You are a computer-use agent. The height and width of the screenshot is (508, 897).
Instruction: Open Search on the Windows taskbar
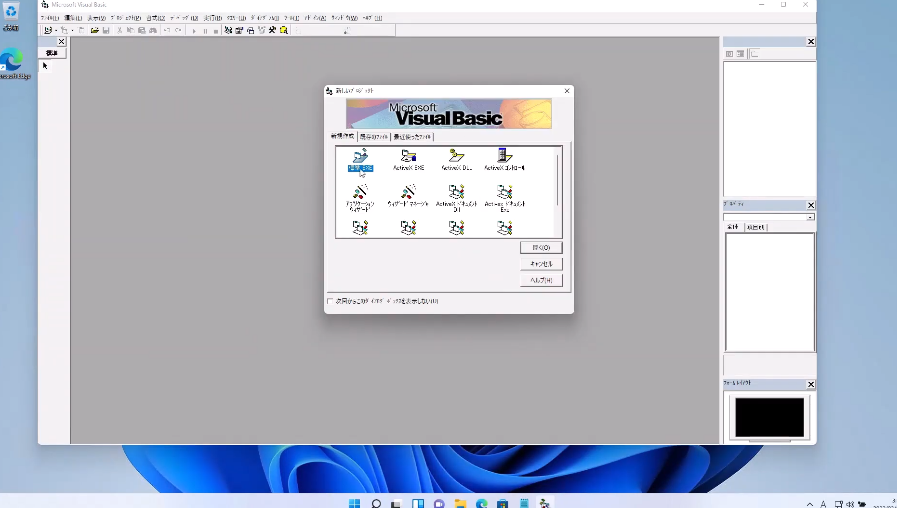376,503
